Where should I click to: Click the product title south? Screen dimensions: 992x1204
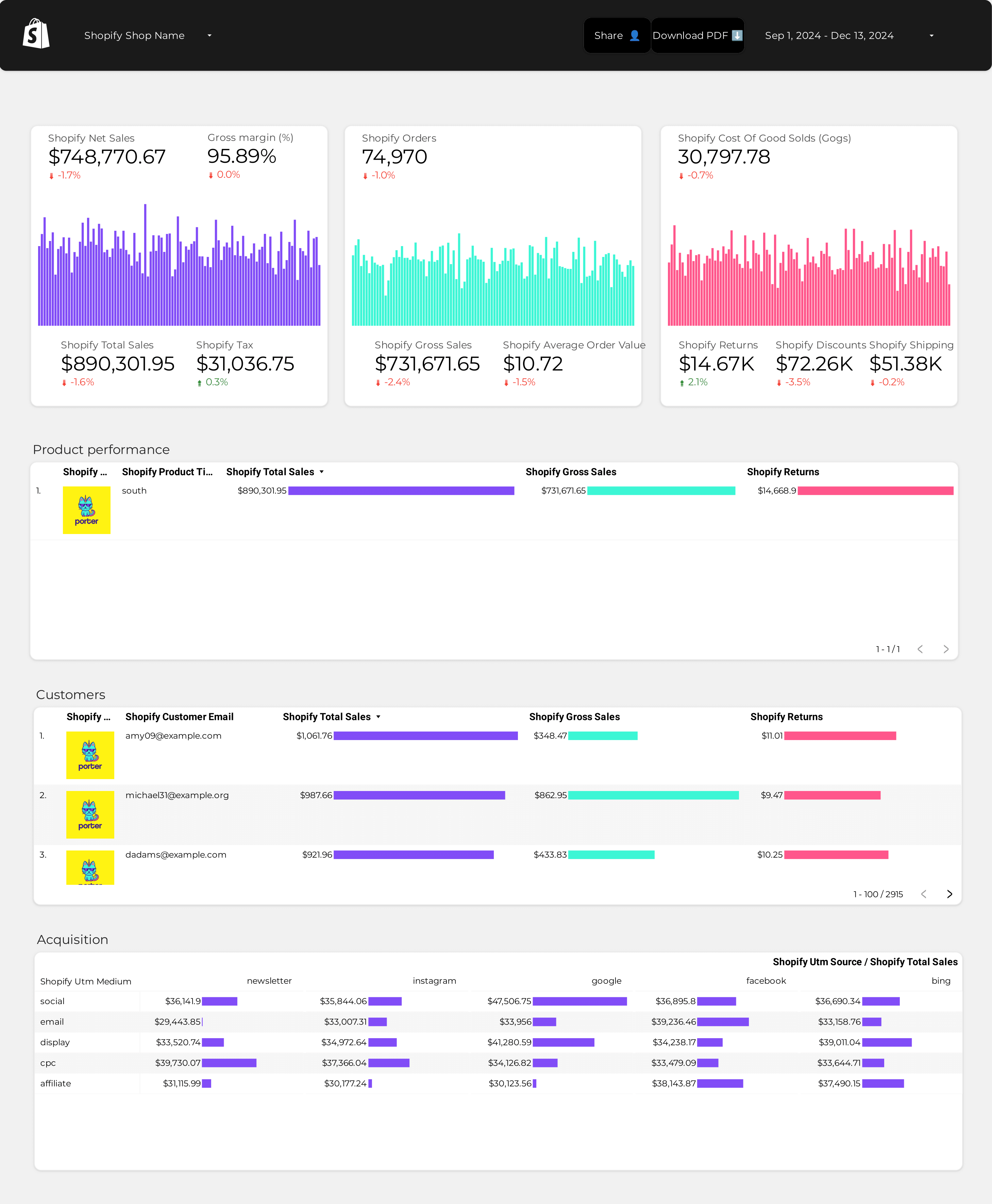point(134,491)
